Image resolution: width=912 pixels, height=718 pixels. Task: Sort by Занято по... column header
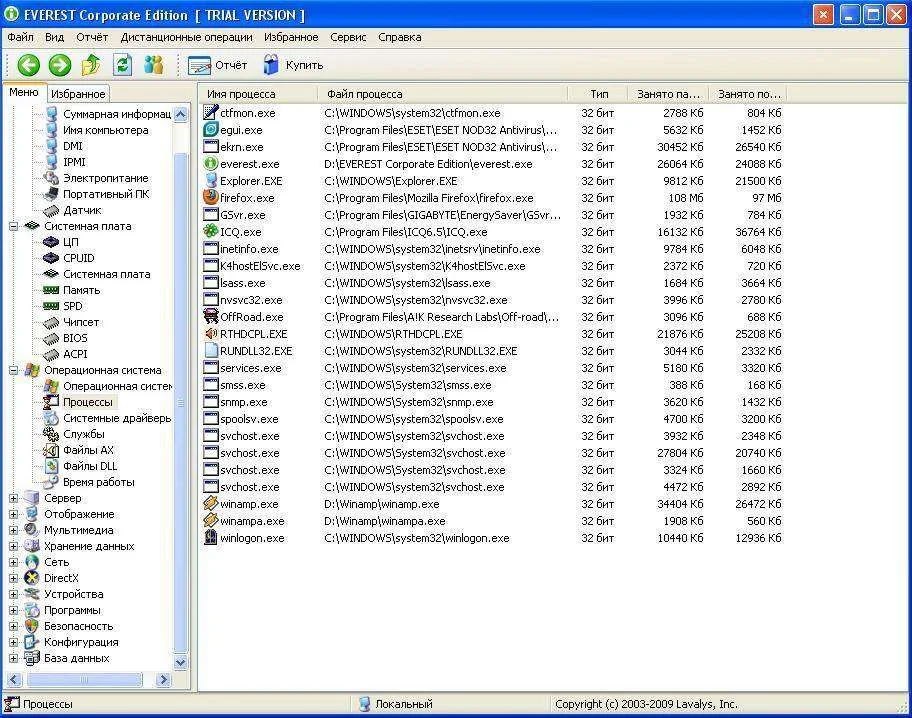pos(749,94)
